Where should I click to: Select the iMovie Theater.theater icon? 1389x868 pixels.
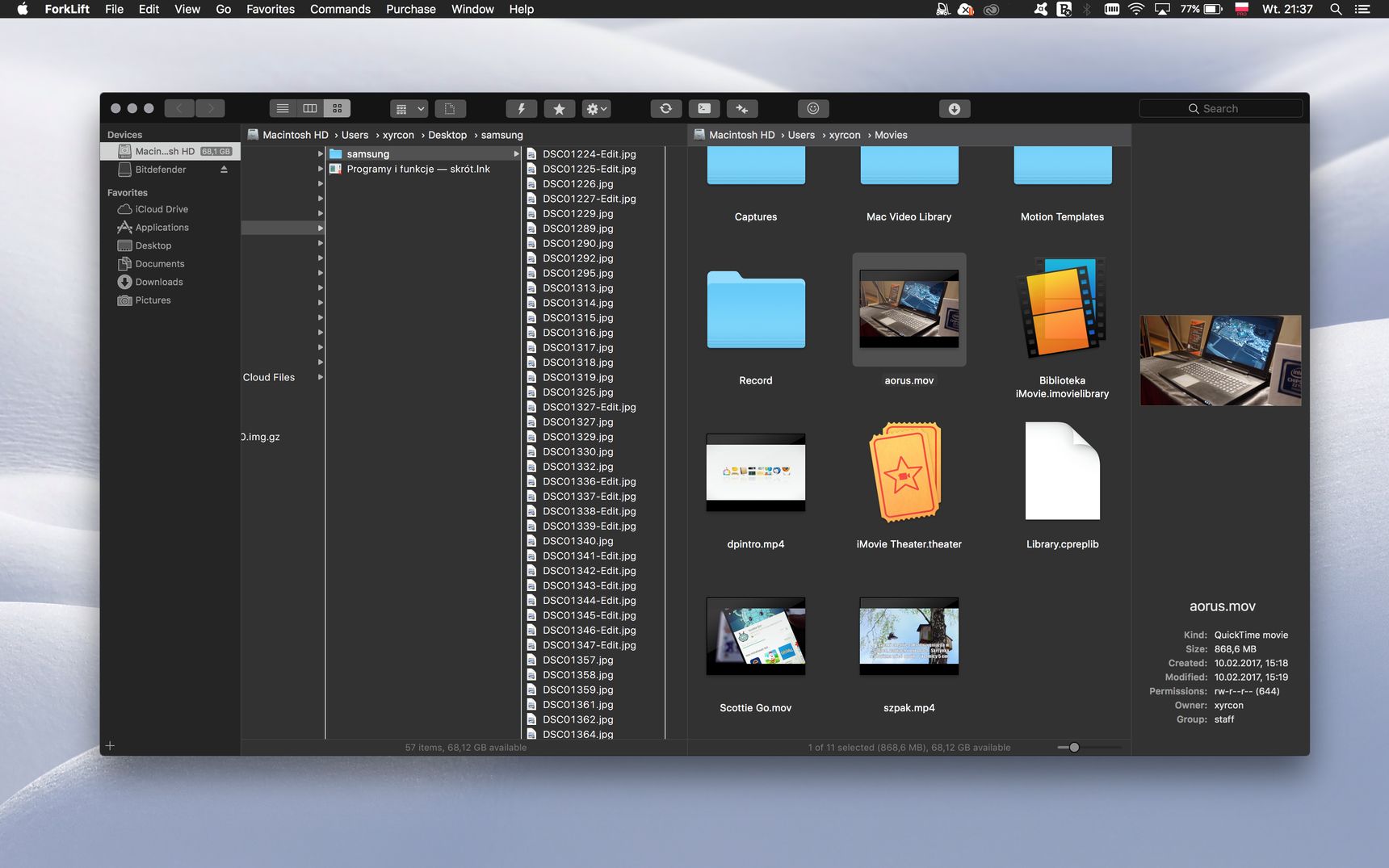point(905,472)
